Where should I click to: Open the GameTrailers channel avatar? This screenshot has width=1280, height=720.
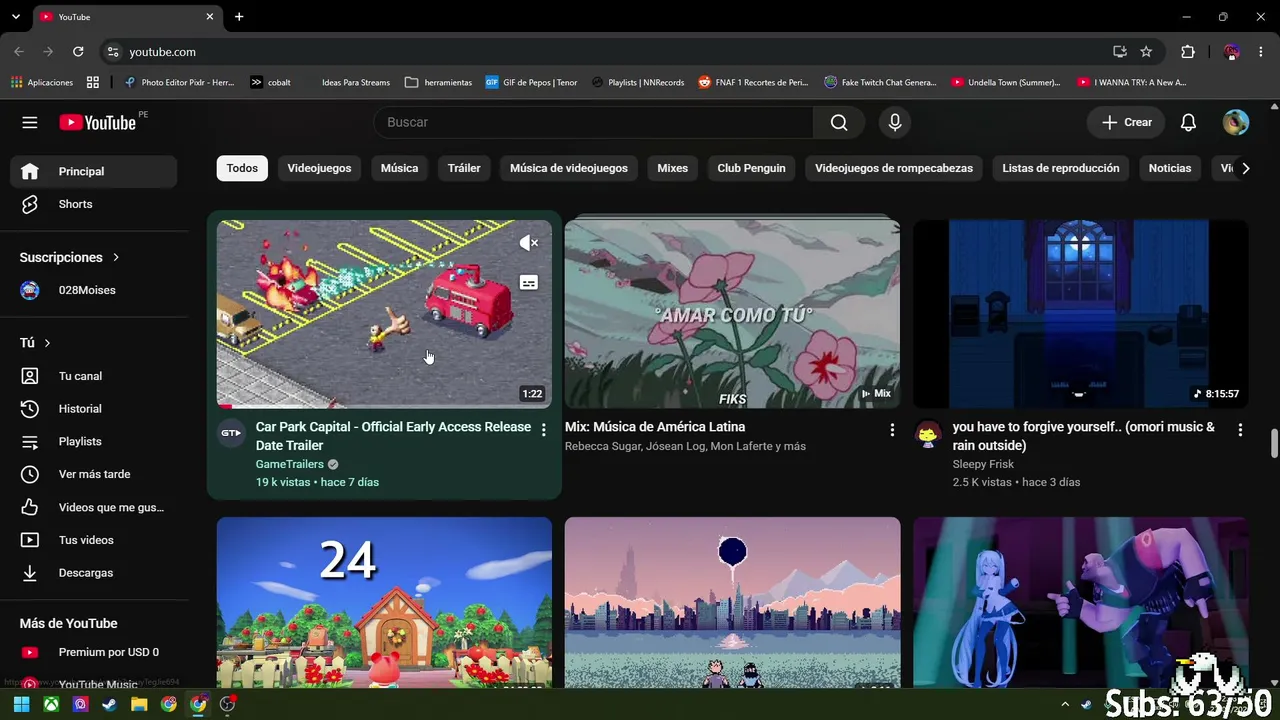[231, 432]
